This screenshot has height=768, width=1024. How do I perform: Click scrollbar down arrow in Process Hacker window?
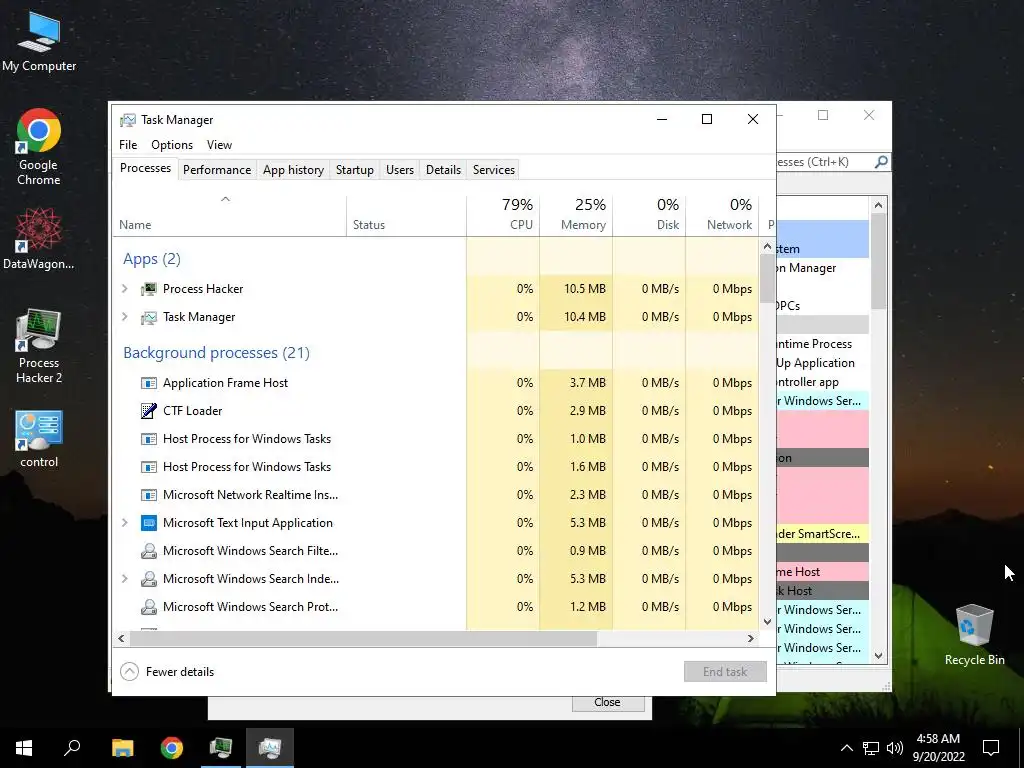878,656
